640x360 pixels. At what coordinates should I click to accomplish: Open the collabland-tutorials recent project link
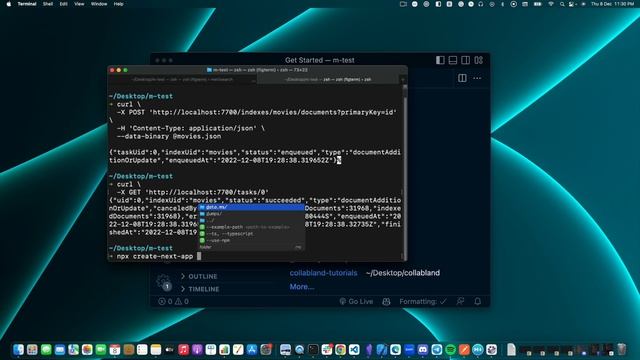[323, 273]
